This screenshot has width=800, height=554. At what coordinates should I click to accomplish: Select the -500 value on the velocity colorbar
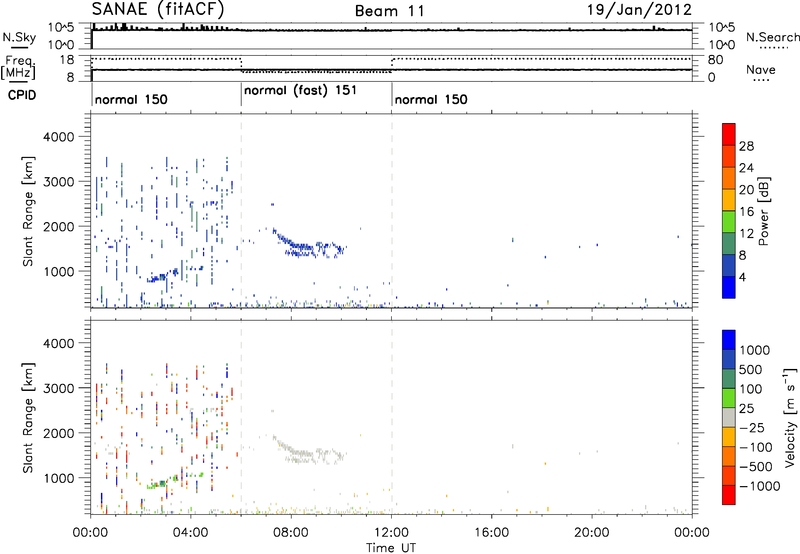(755, 467)
